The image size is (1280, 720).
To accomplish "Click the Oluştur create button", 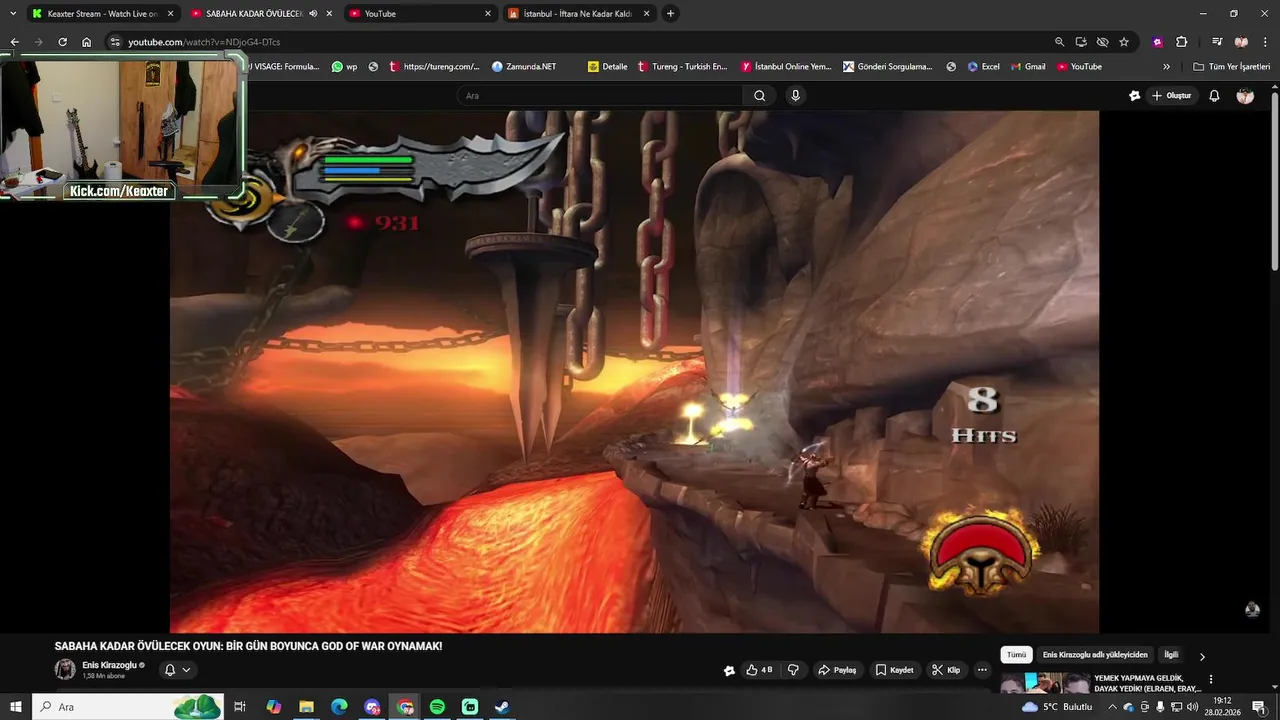I will (x=1171, y=96).
